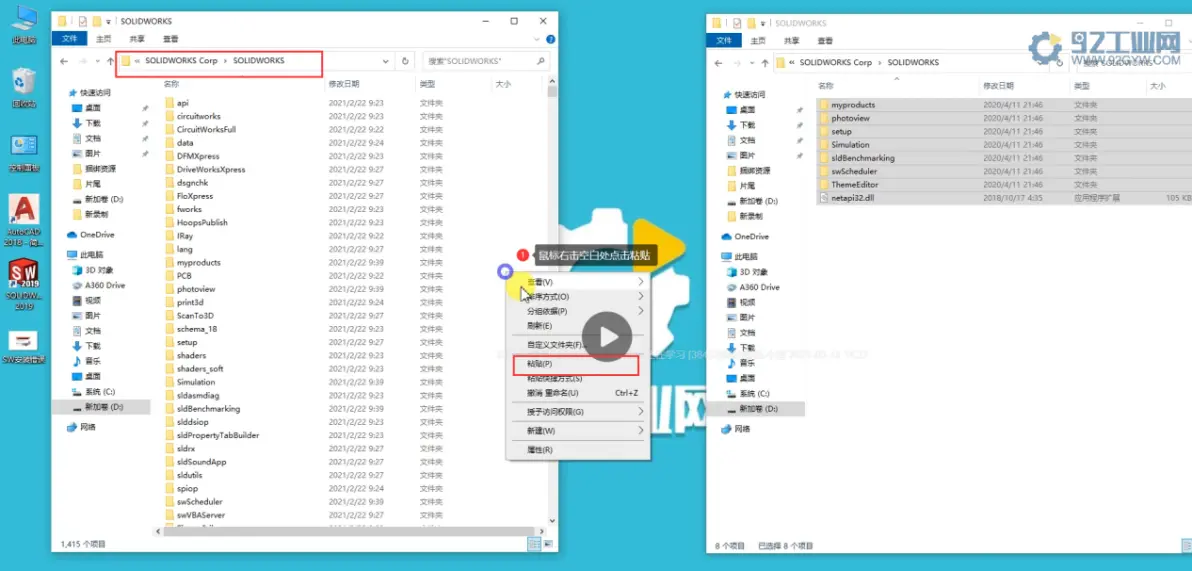Viewport: 1192px width, 571px height.
Task: Go up one folder in left window
Action: pos(110,61)
